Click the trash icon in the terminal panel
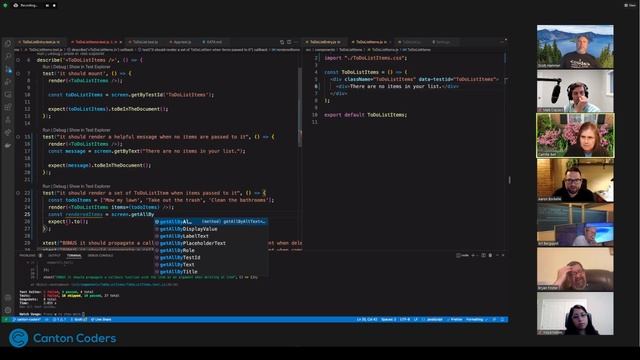 (490, 256)
